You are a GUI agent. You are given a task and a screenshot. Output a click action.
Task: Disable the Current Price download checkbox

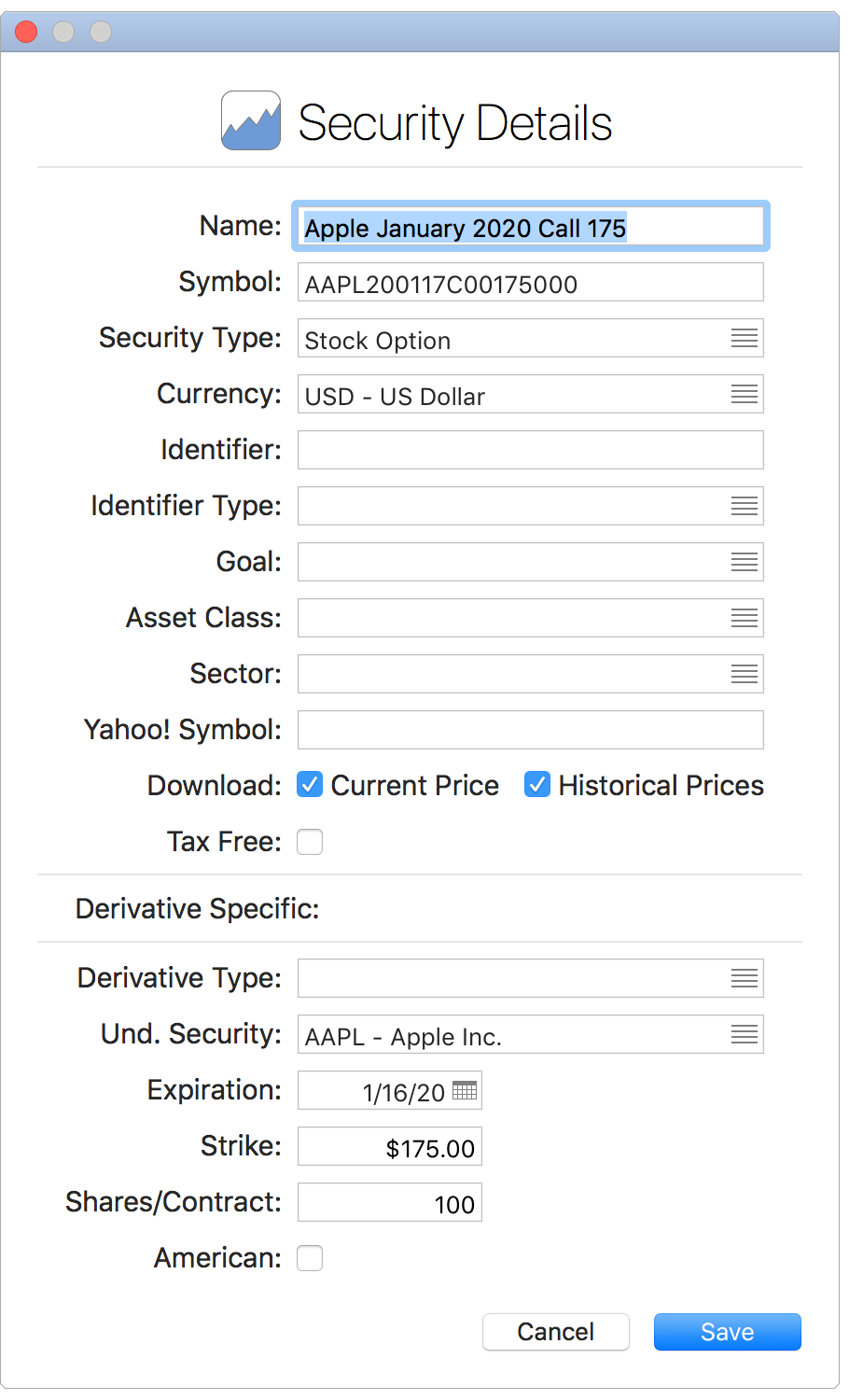[x=309, y=785]
